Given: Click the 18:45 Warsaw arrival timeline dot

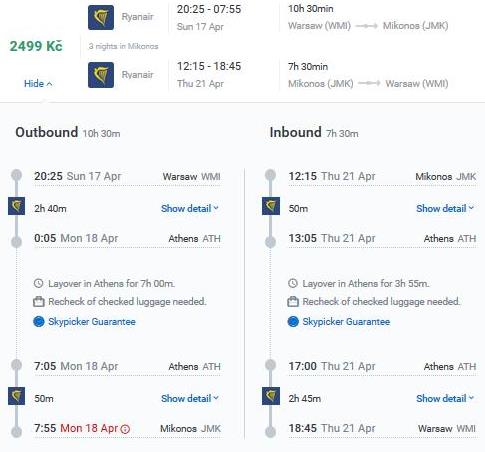Looking at the screenshot, I should [x=270, y=432].
